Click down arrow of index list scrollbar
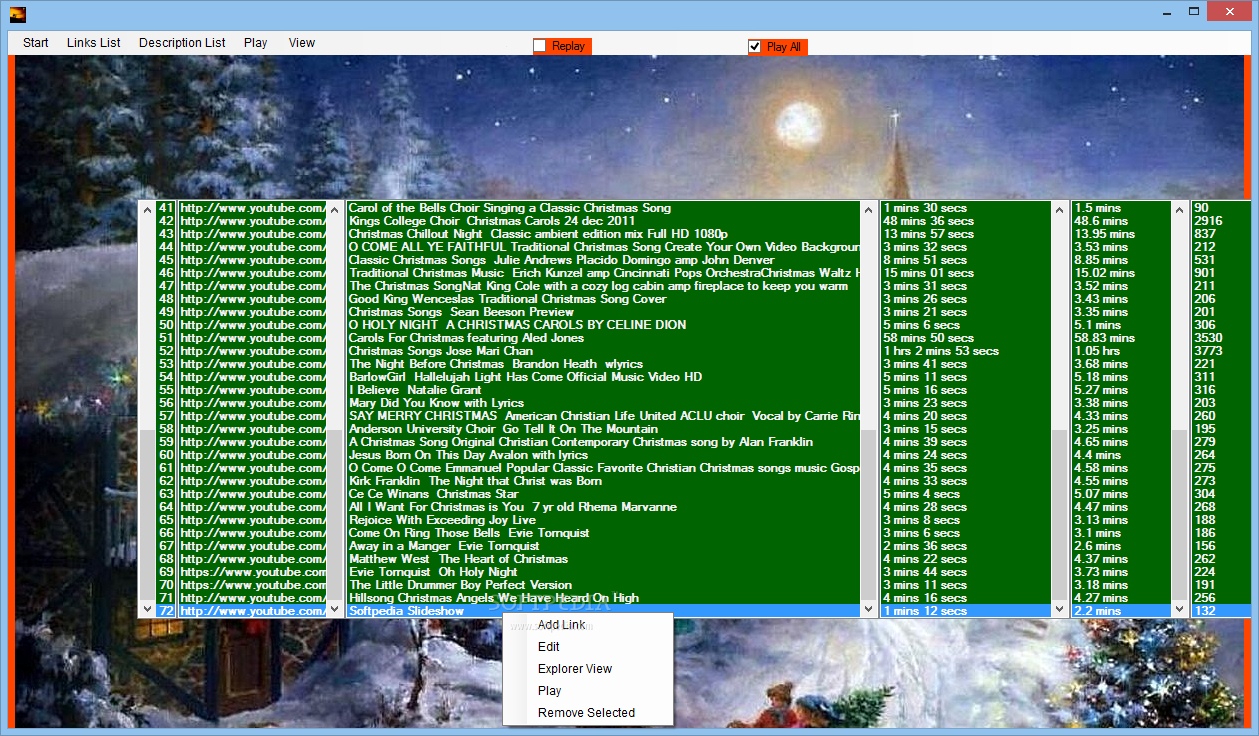The width and height of the screenshot is (1259, 736). click(148, 608)
